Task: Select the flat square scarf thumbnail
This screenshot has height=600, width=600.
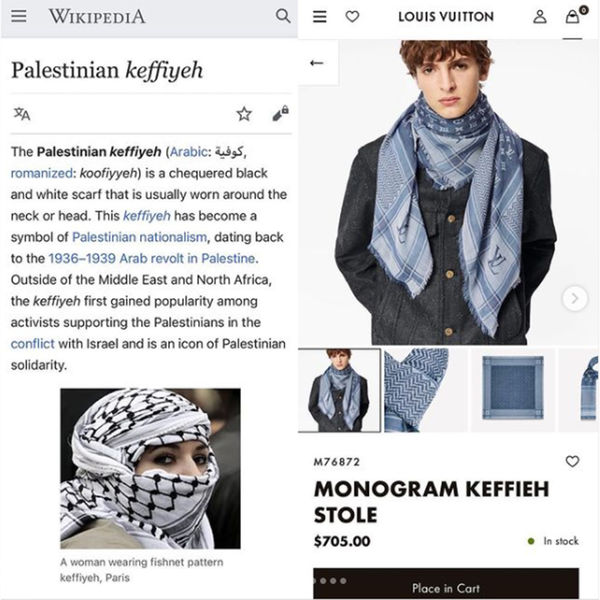Action: (513, 390)
